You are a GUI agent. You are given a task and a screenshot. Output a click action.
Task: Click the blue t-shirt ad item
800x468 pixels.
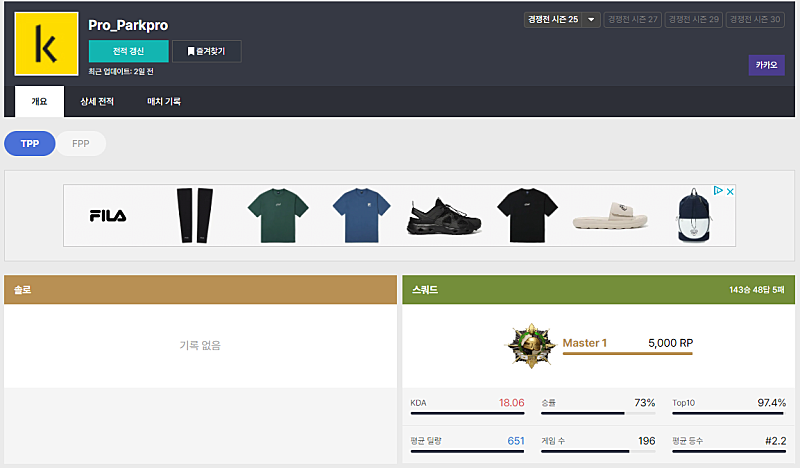pos(361,215)
